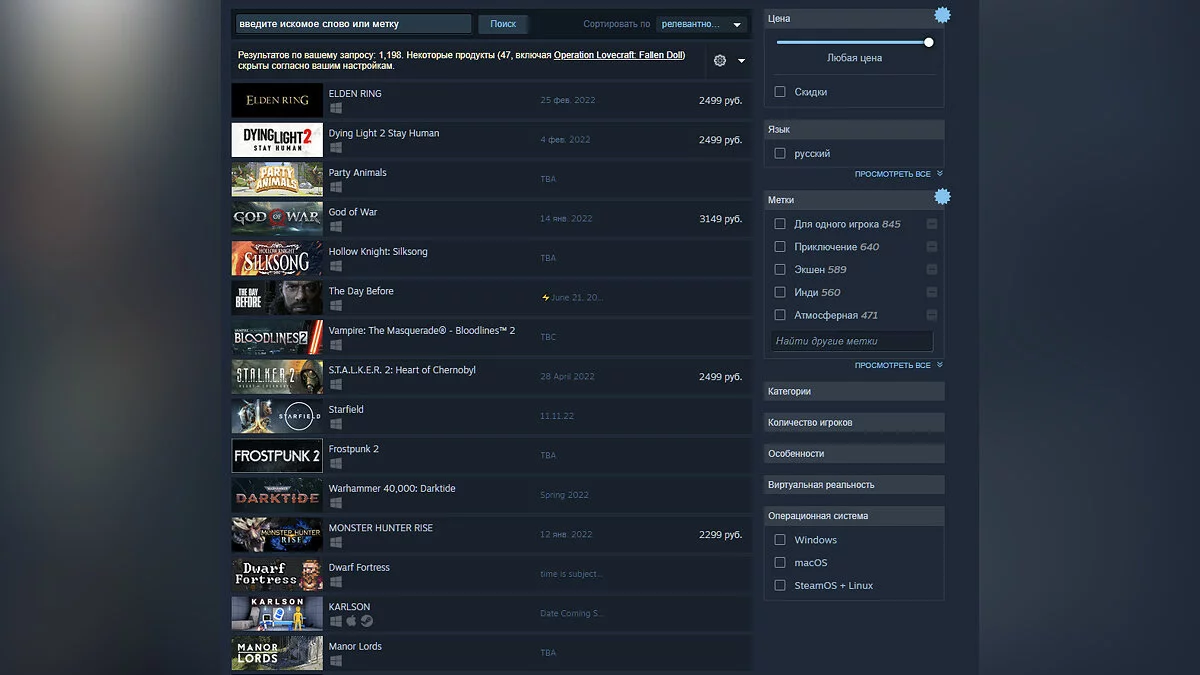Open the Frostpunk 2 game thumbnail
Screen dimensions: 1200x675
pyautogui.click(x=277, y=456)
